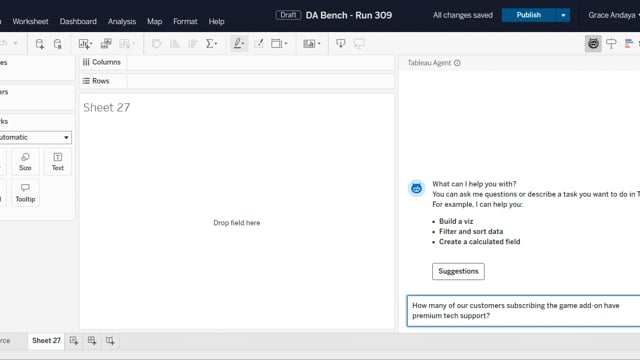Click the Swap Rows and Columns icon
The width and height of the screenshot is (640, 360).
pyautogui.click(x=156, y=44)
